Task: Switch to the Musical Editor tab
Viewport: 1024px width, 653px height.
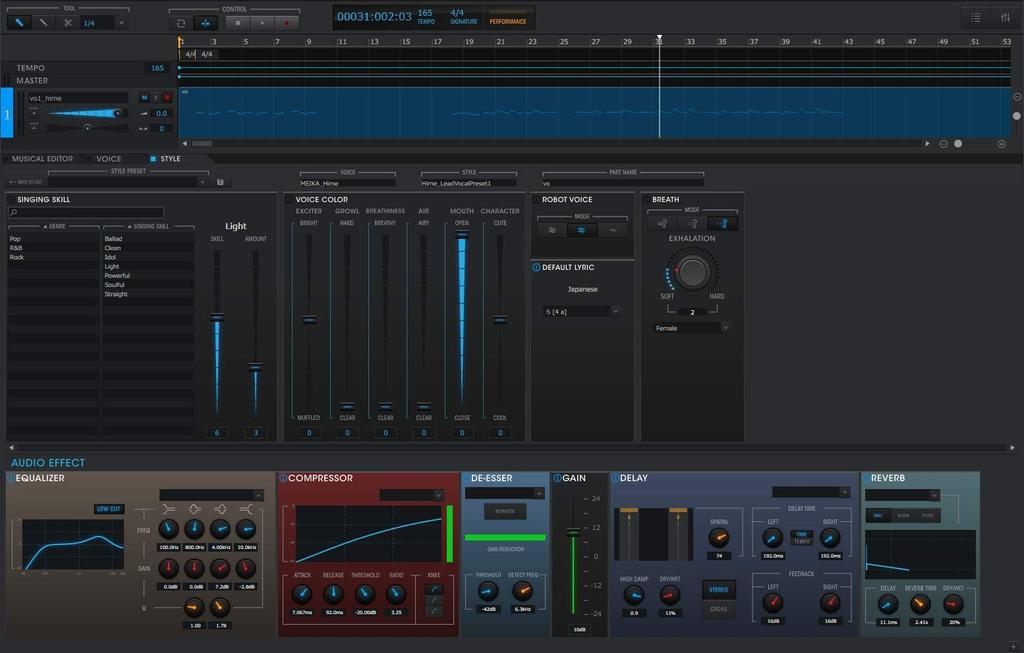Action: 42,159
